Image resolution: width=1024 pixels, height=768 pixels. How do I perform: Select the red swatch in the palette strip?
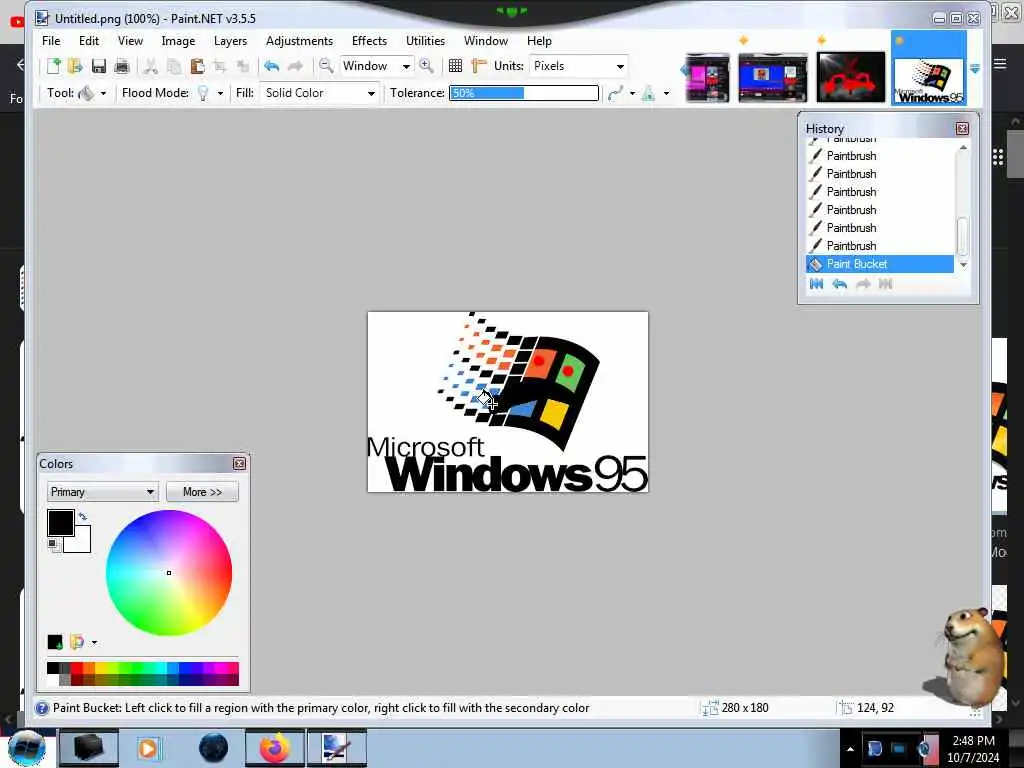pos(76,667)
